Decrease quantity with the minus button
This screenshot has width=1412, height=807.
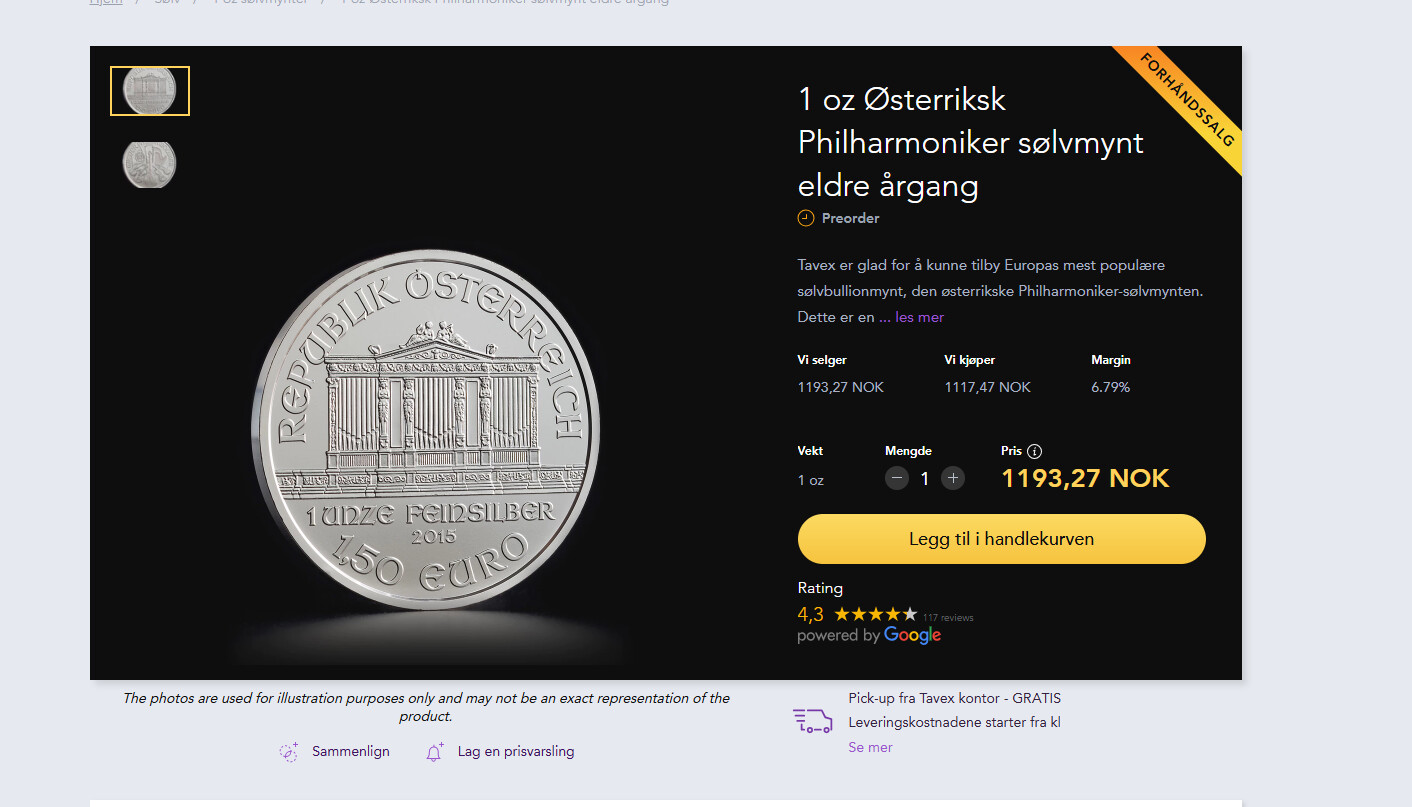tap(897, 478)
